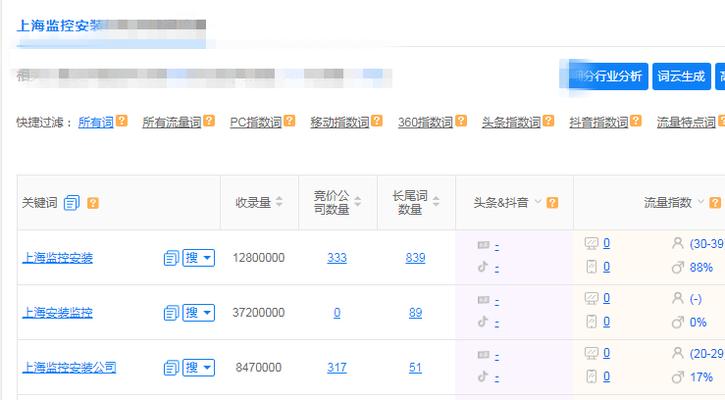725x400 pixels.
Task: Click help icon in 流量指数 header
Action: click(x=715, y=203)
